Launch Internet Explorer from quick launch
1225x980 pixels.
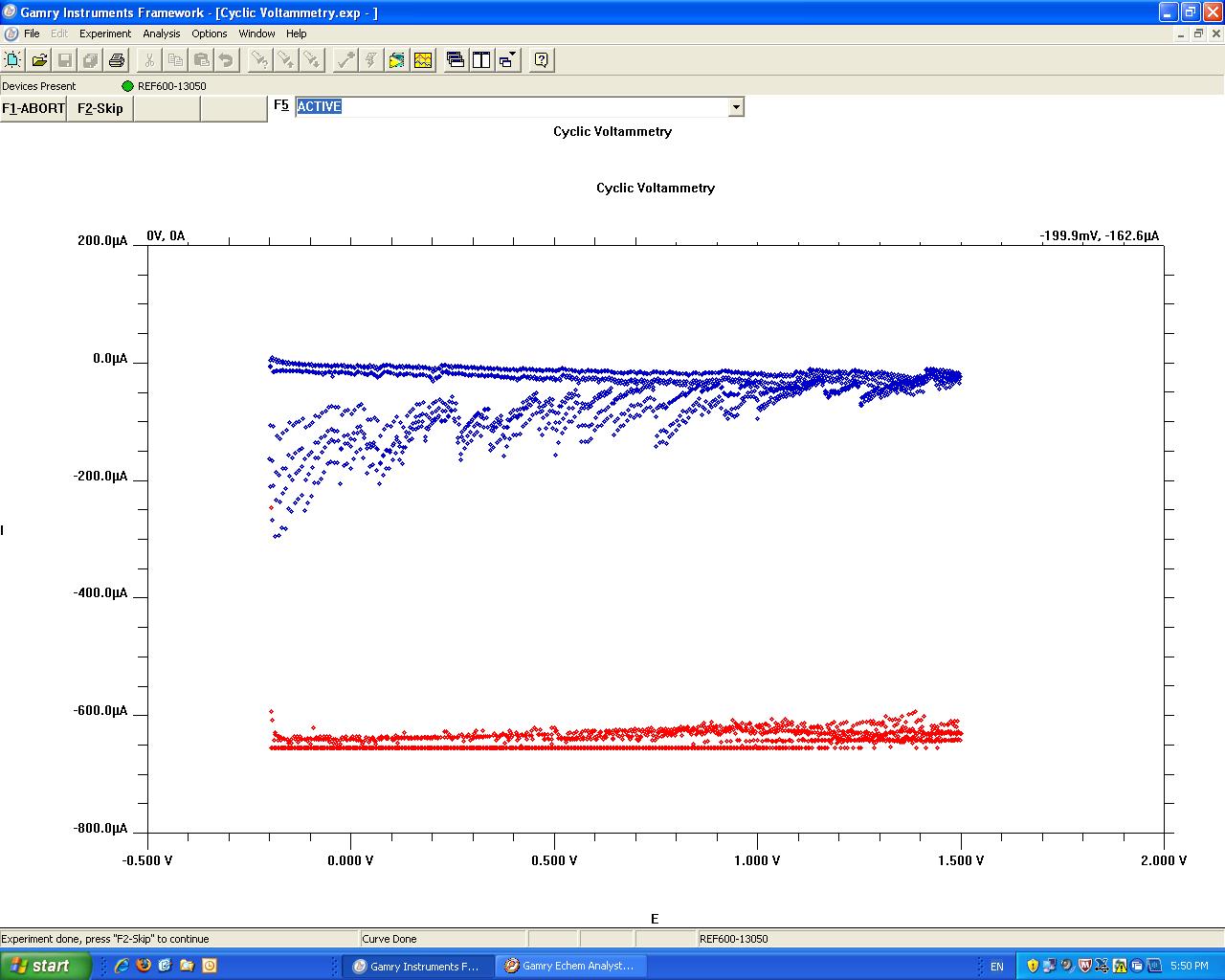(122, 966)
